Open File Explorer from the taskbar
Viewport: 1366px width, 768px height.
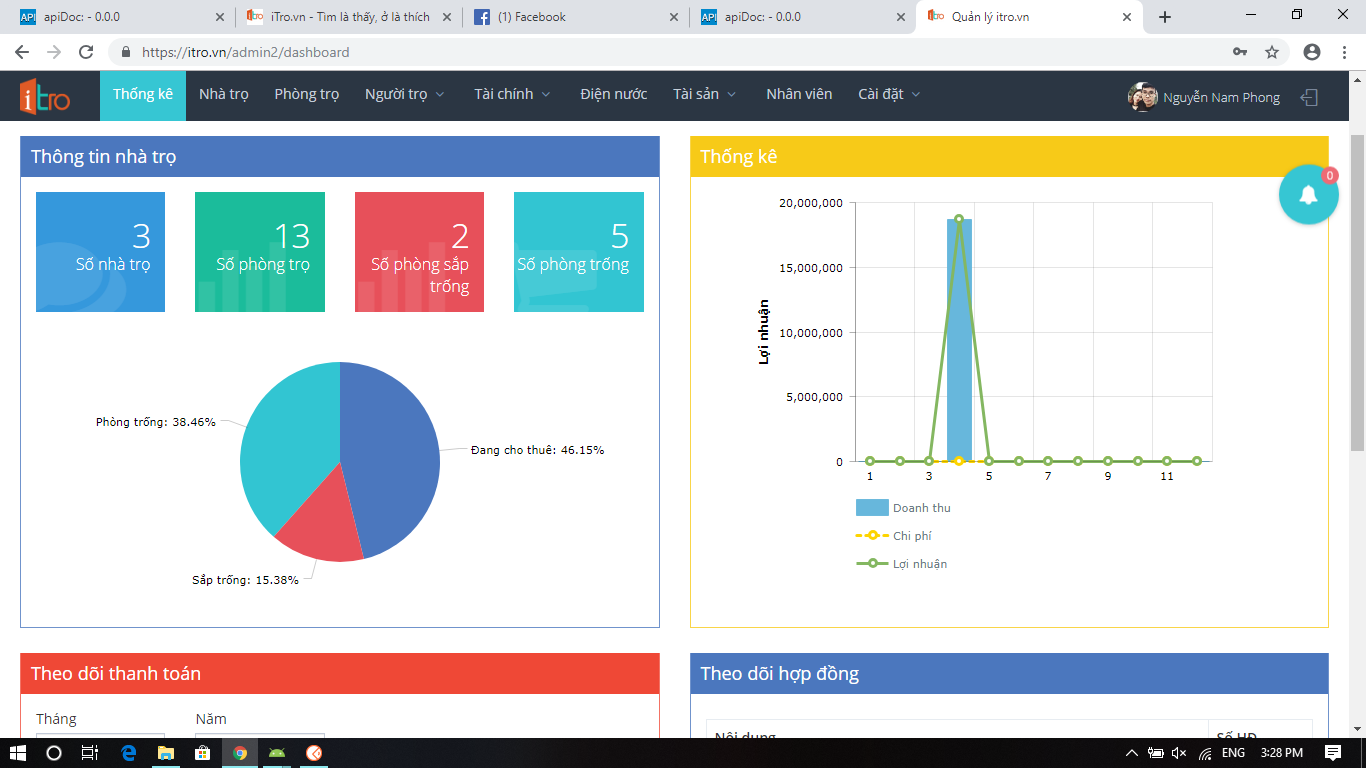pos(165,753)
